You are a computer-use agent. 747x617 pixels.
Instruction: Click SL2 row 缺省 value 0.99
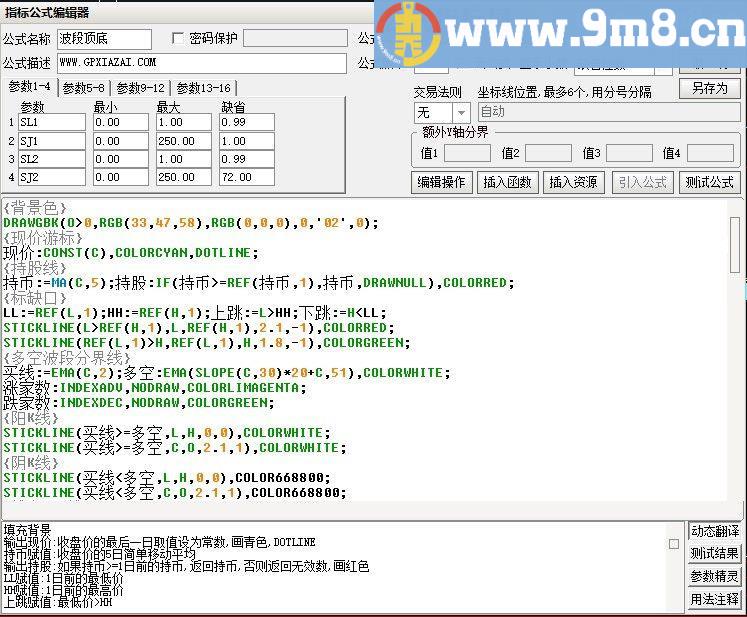click(x=247, y=159)
